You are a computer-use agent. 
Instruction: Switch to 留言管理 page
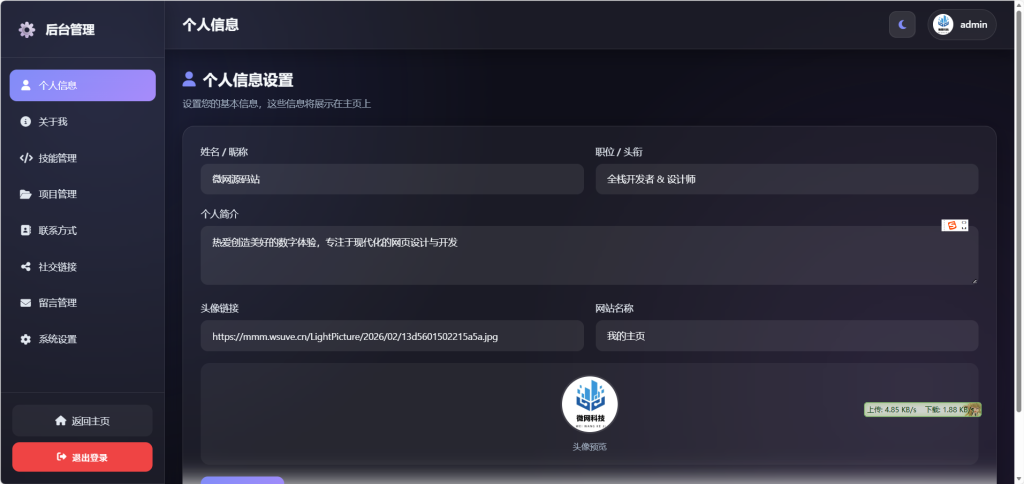tap(82, 303)
